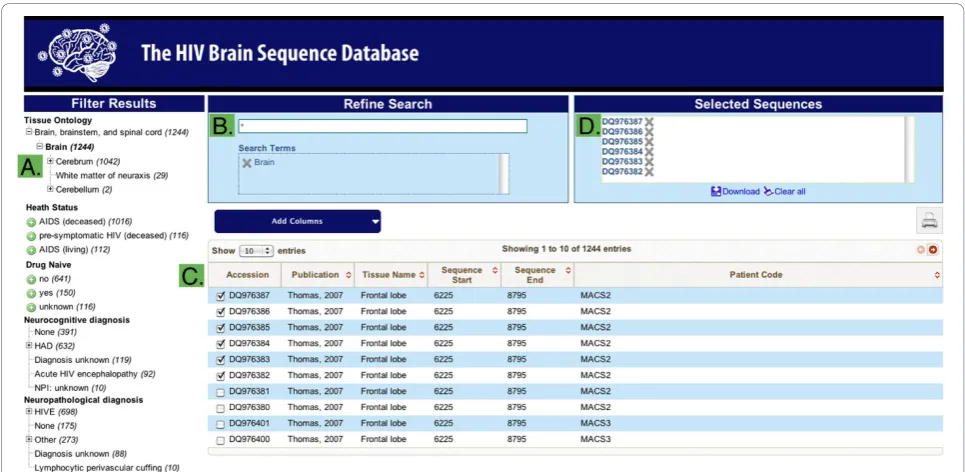Add pre-symptomatic HIV (deceased) filter
The height and width of the screenshot is (472, 965).
[31, 236]
